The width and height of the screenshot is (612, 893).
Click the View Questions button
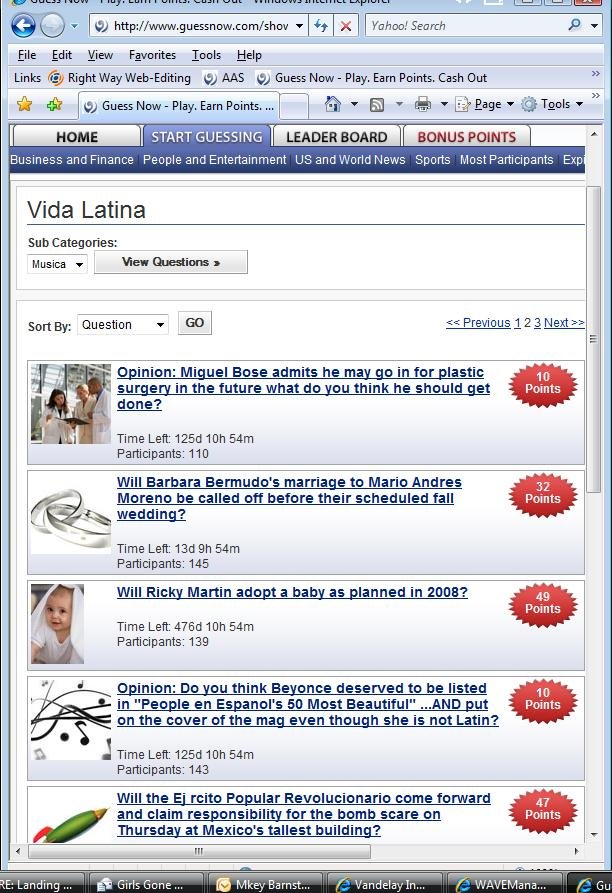[171, 262]
